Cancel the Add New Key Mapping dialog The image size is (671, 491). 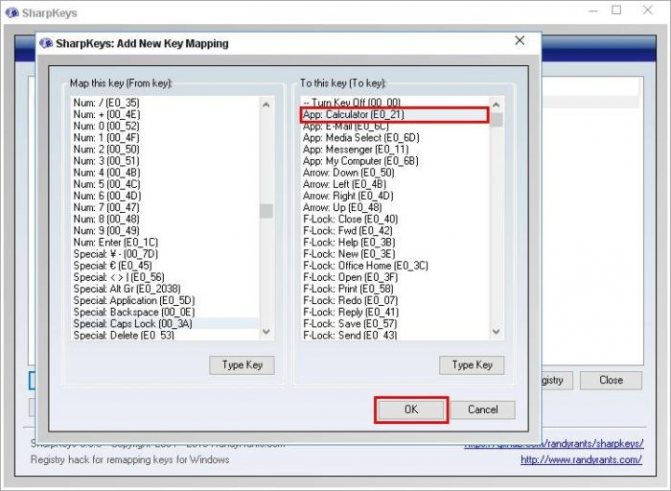(x=483, y=410)
